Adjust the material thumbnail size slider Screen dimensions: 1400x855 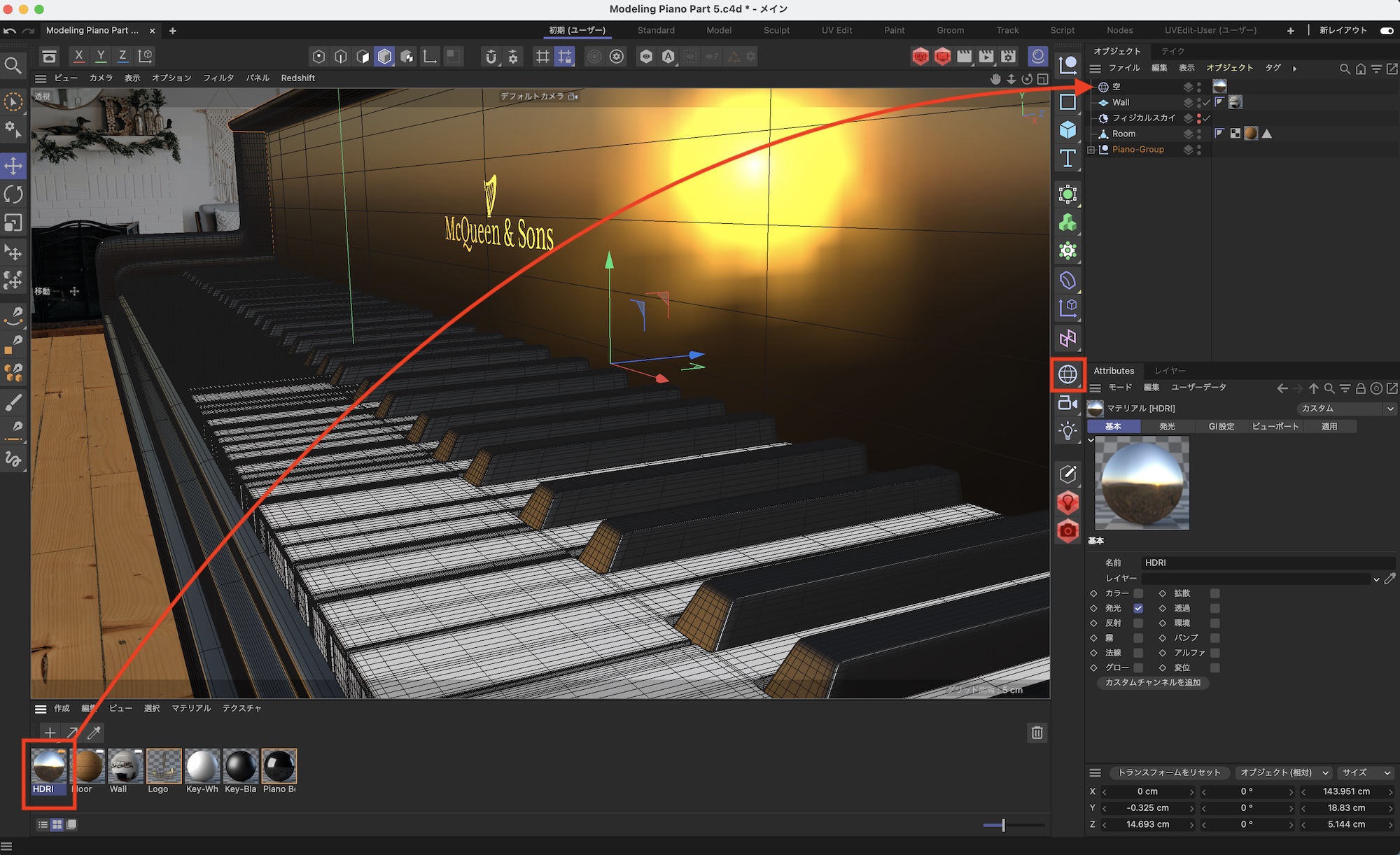pos(1003,825)
